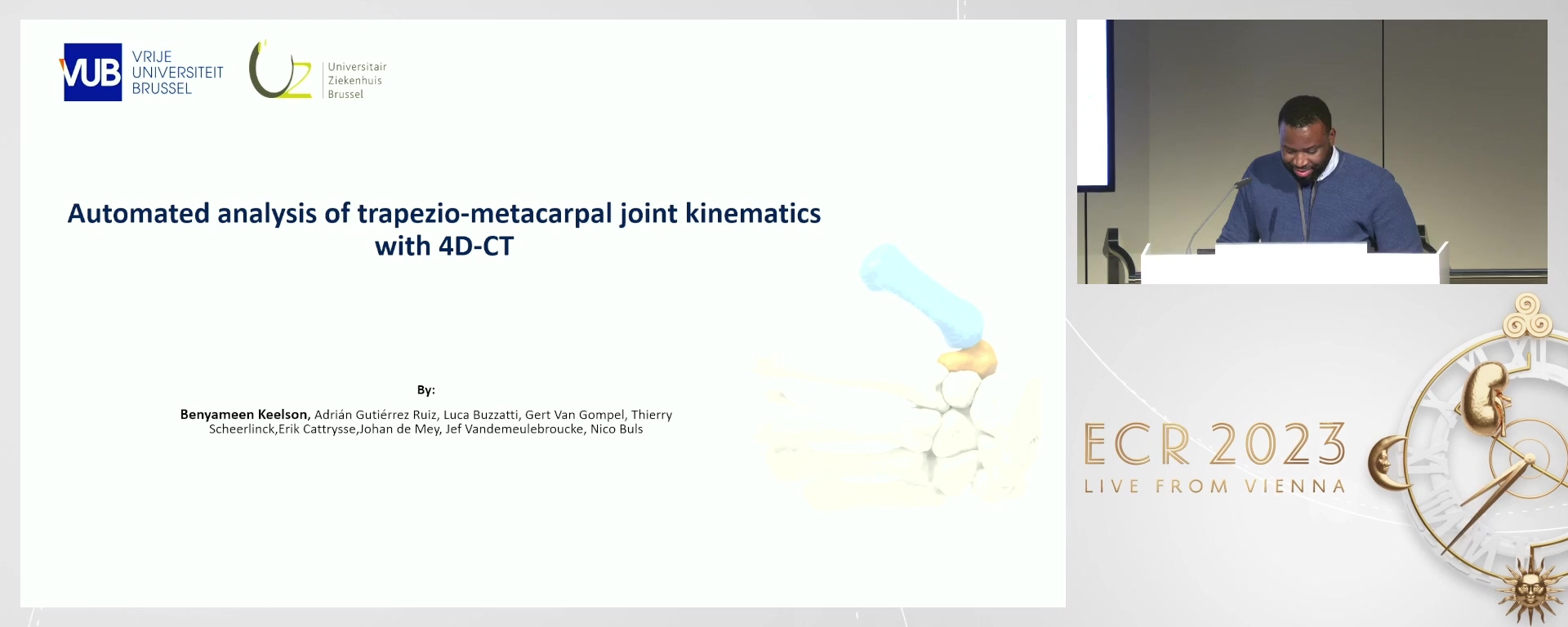The height and width of the screenshot is (627, 1568).
Task: Click the 'By:' label
Action: [426, 390]
